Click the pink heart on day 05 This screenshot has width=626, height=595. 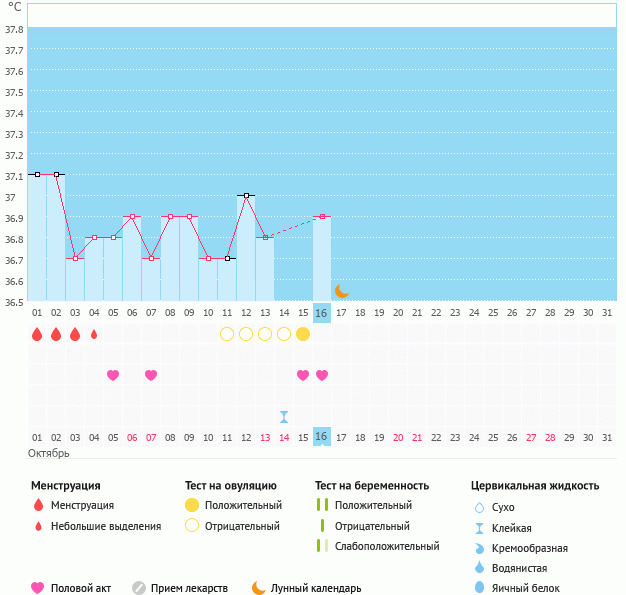click(x=113, y=375)
